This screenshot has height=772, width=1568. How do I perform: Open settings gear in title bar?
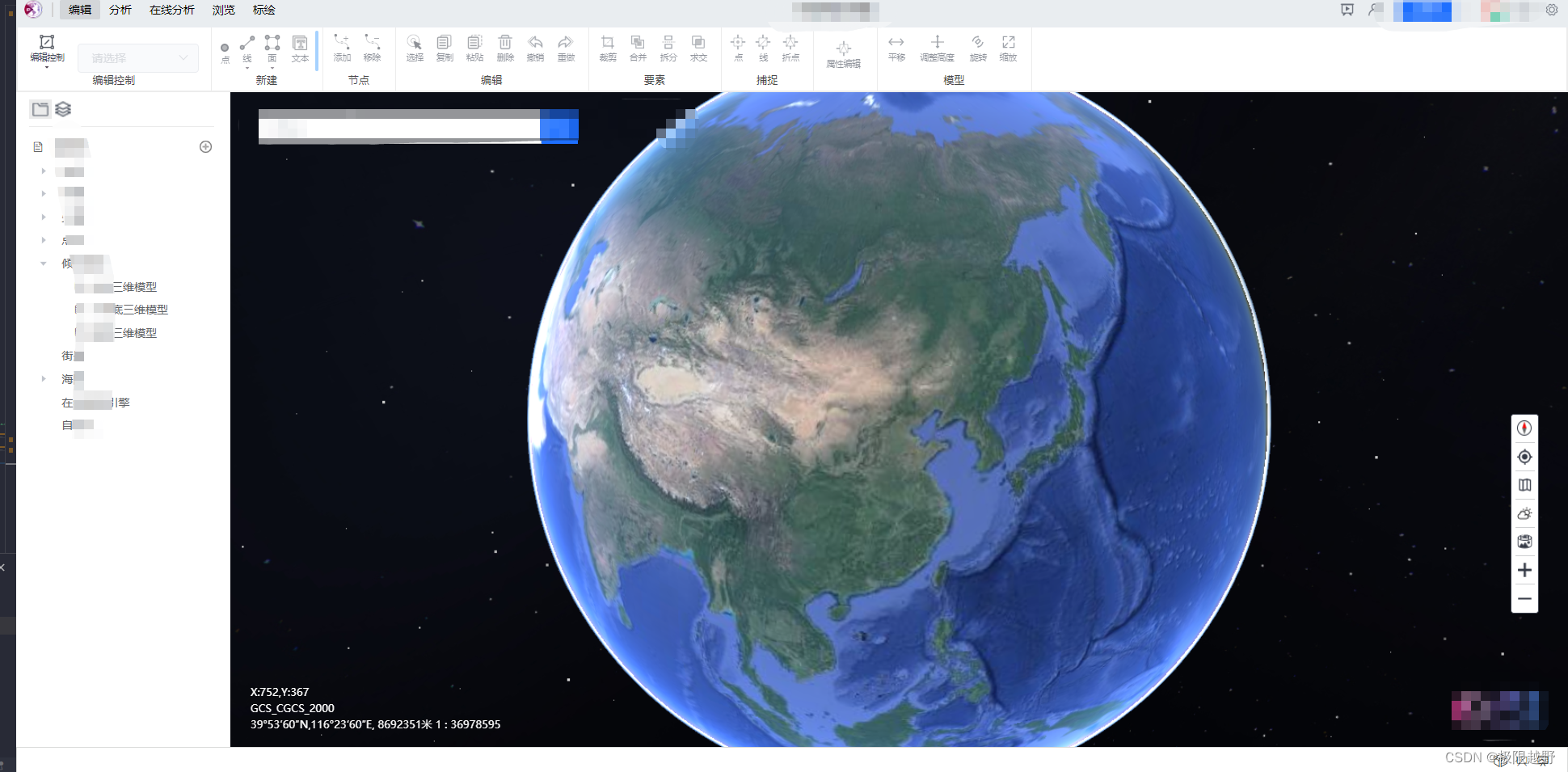[x=1552, y=10]
